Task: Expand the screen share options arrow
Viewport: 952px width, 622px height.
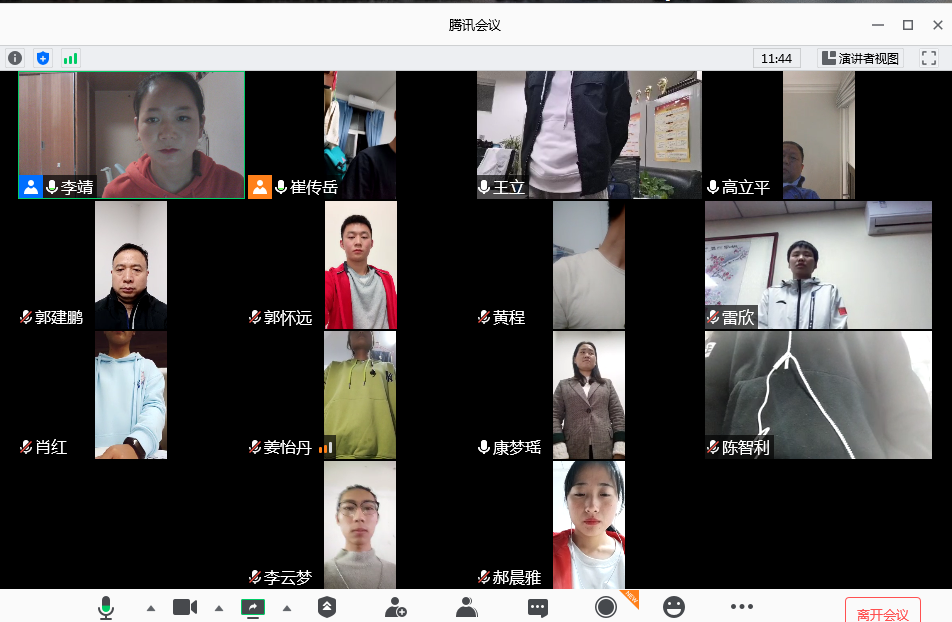Action: tap(287, 608)
